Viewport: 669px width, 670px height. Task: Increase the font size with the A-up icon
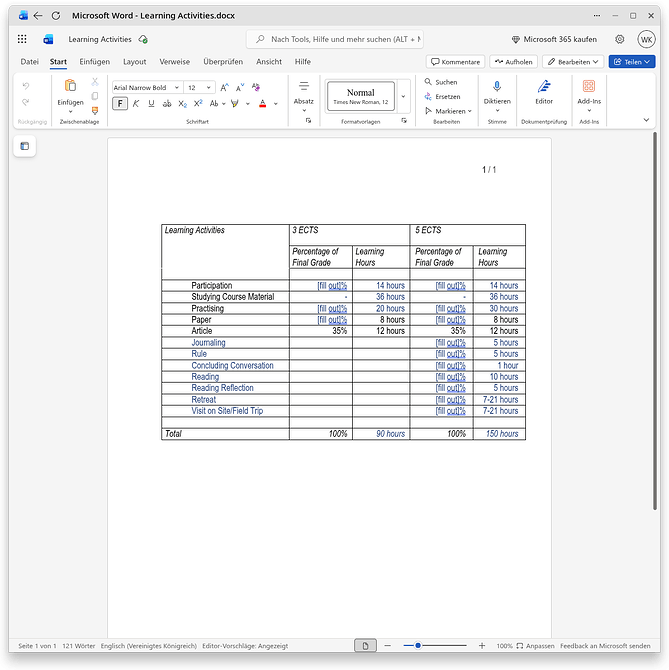pyautogui.click(x=224, y=88)
